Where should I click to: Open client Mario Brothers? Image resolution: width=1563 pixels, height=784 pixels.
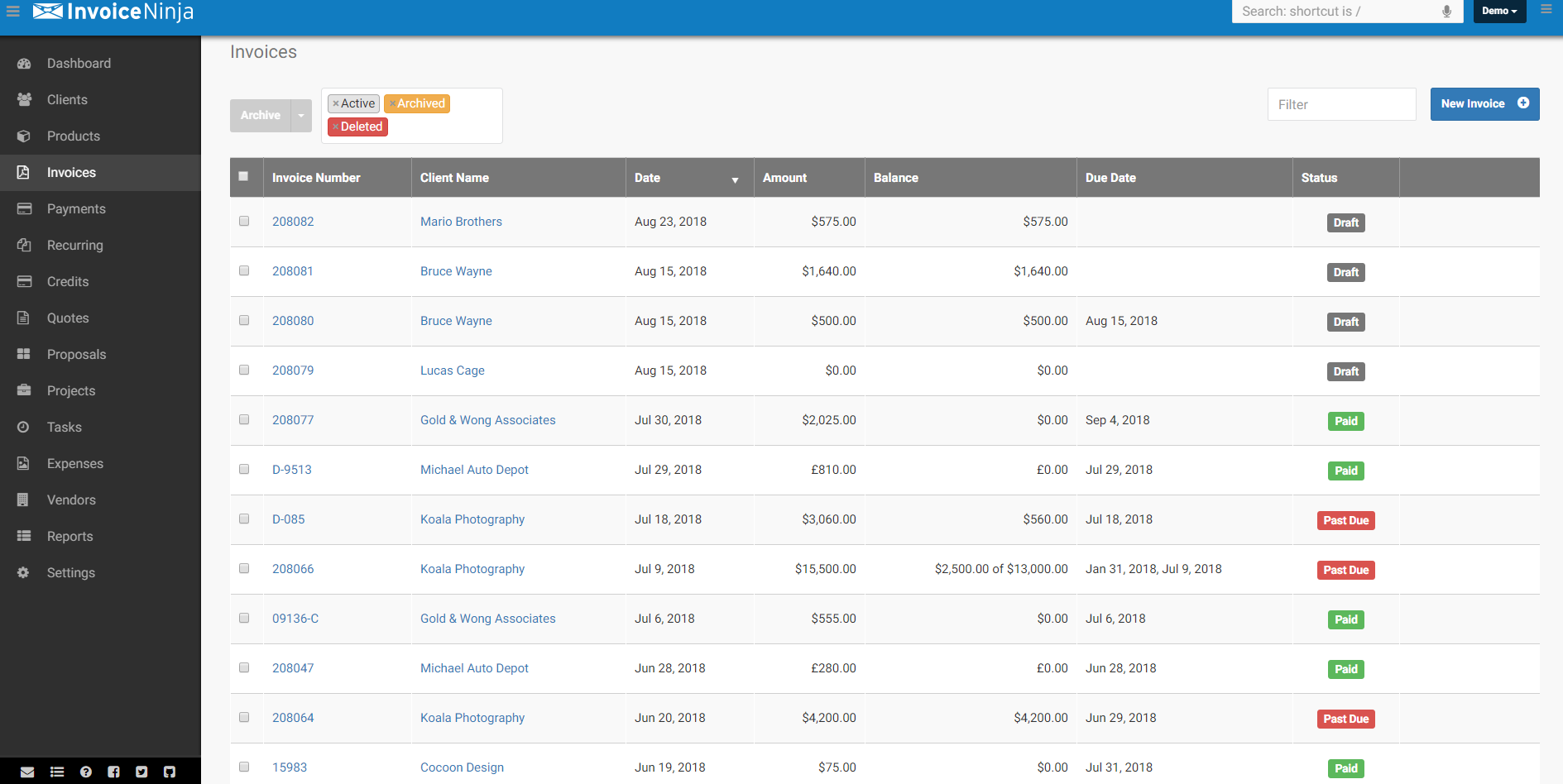pos(461,222)
